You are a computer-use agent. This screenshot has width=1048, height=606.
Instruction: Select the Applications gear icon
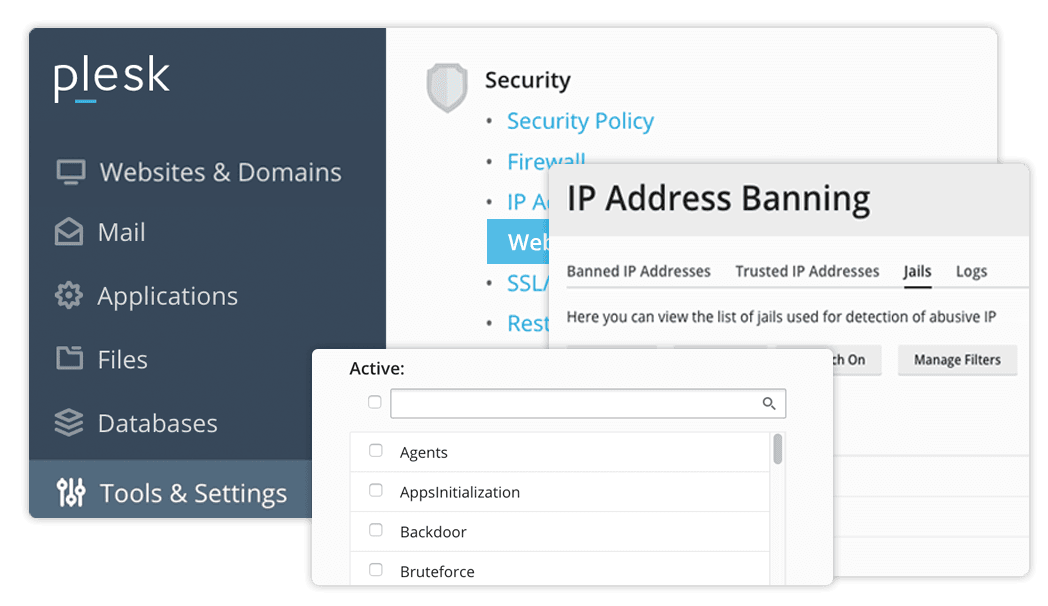tap(69, 296)
